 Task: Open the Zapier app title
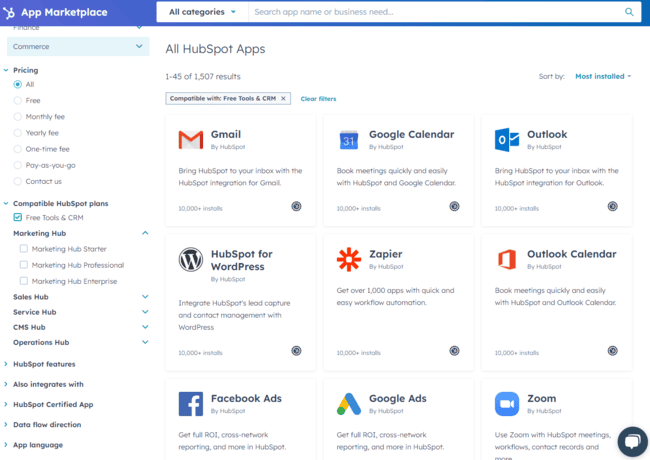coord(386,254)
